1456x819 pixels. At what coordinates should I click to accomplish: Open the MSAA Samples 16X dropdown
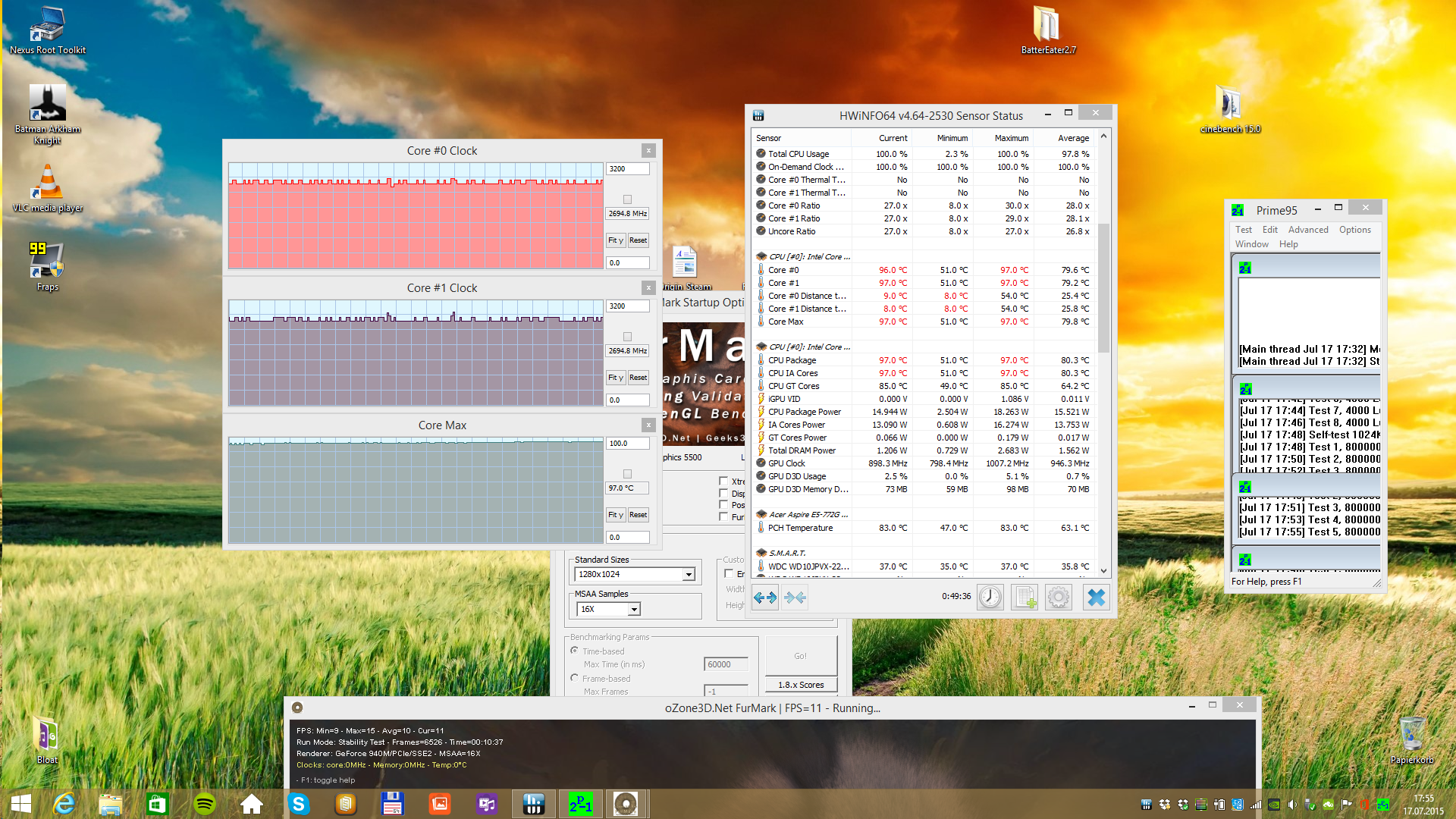pyautogui.click(x=634, y=609)
